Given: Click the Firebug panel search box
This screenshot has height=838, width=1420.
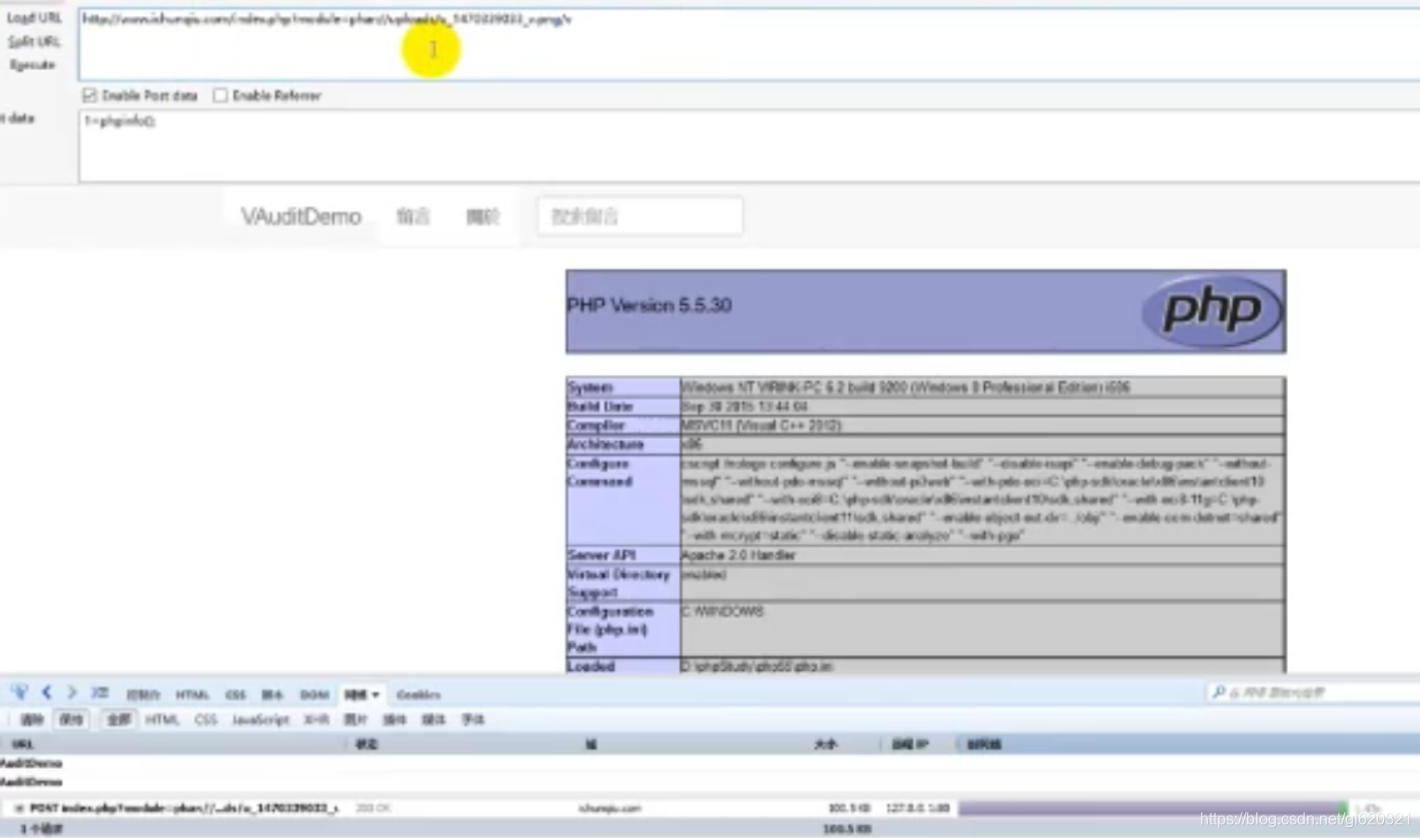Looking at the screenshot, I should (1315, 692).
